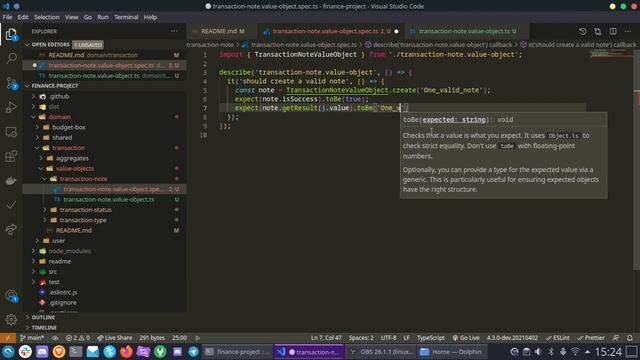The image size is (640, 360).
Task: Click the editor vertical scrollbar
Action: [x=637, y=159]
